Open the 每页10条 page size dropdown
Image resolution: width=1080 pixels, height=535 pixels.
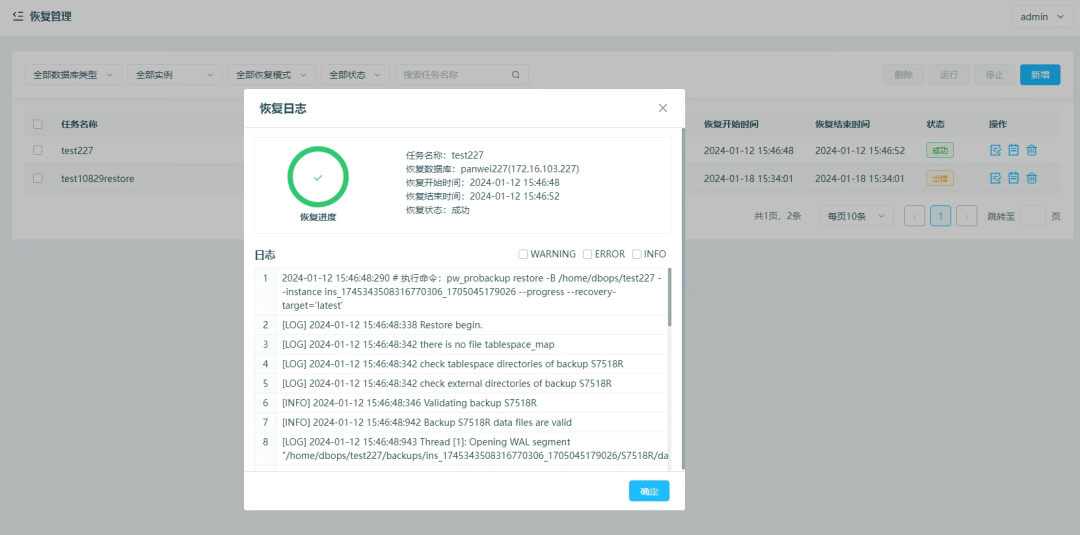[856, 216]
